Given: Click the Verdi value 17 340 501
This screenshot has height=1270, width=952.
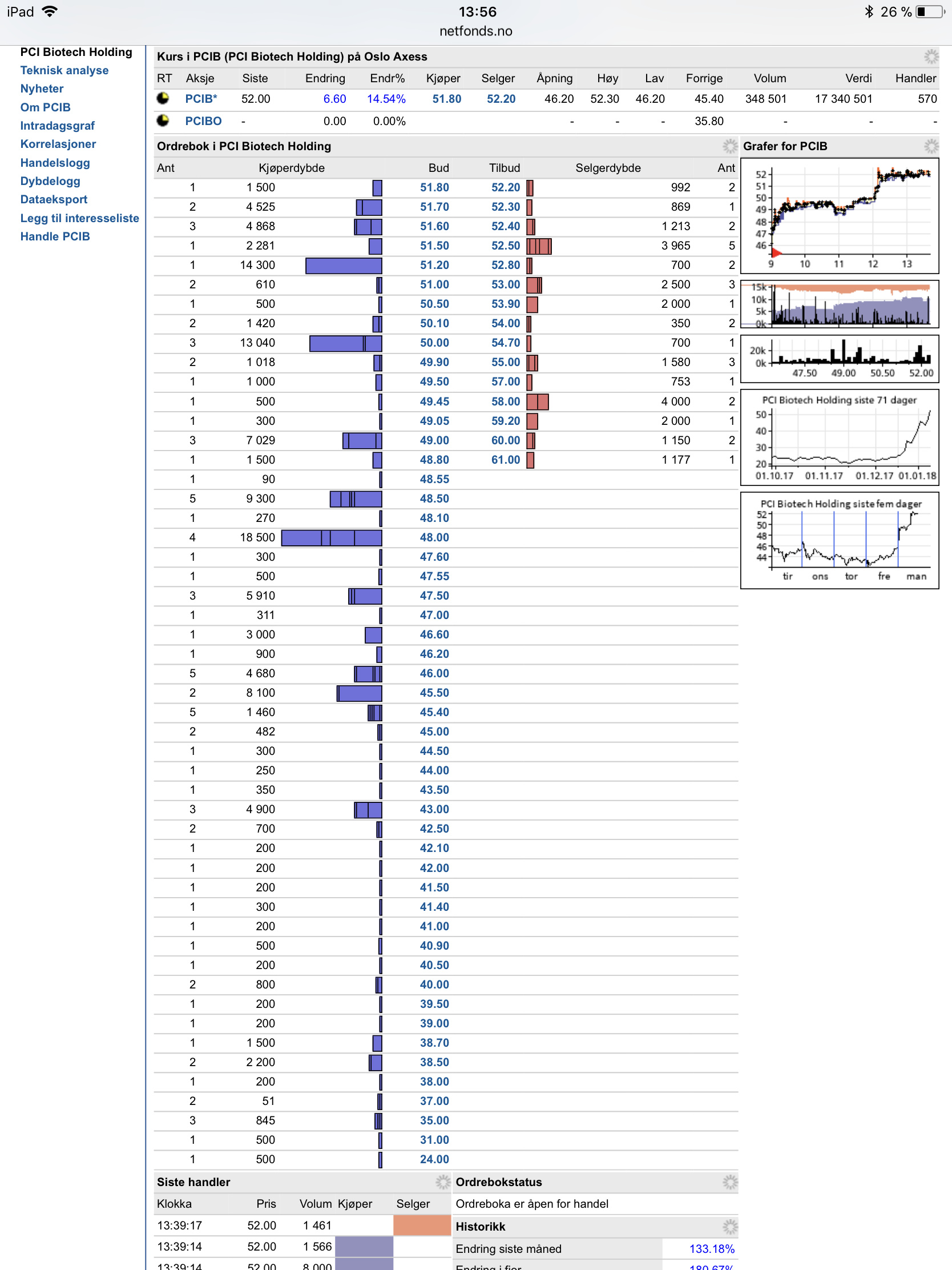Looking at the screenshot, I should 843,99.
